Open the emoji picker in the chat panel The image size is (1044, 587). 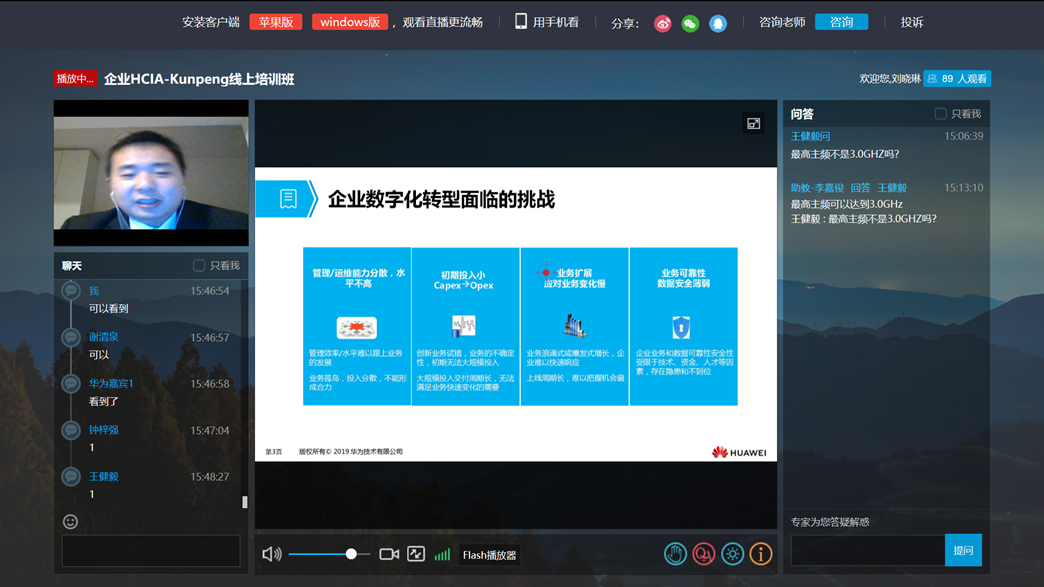pyautogui.click(x=68, y=521)
